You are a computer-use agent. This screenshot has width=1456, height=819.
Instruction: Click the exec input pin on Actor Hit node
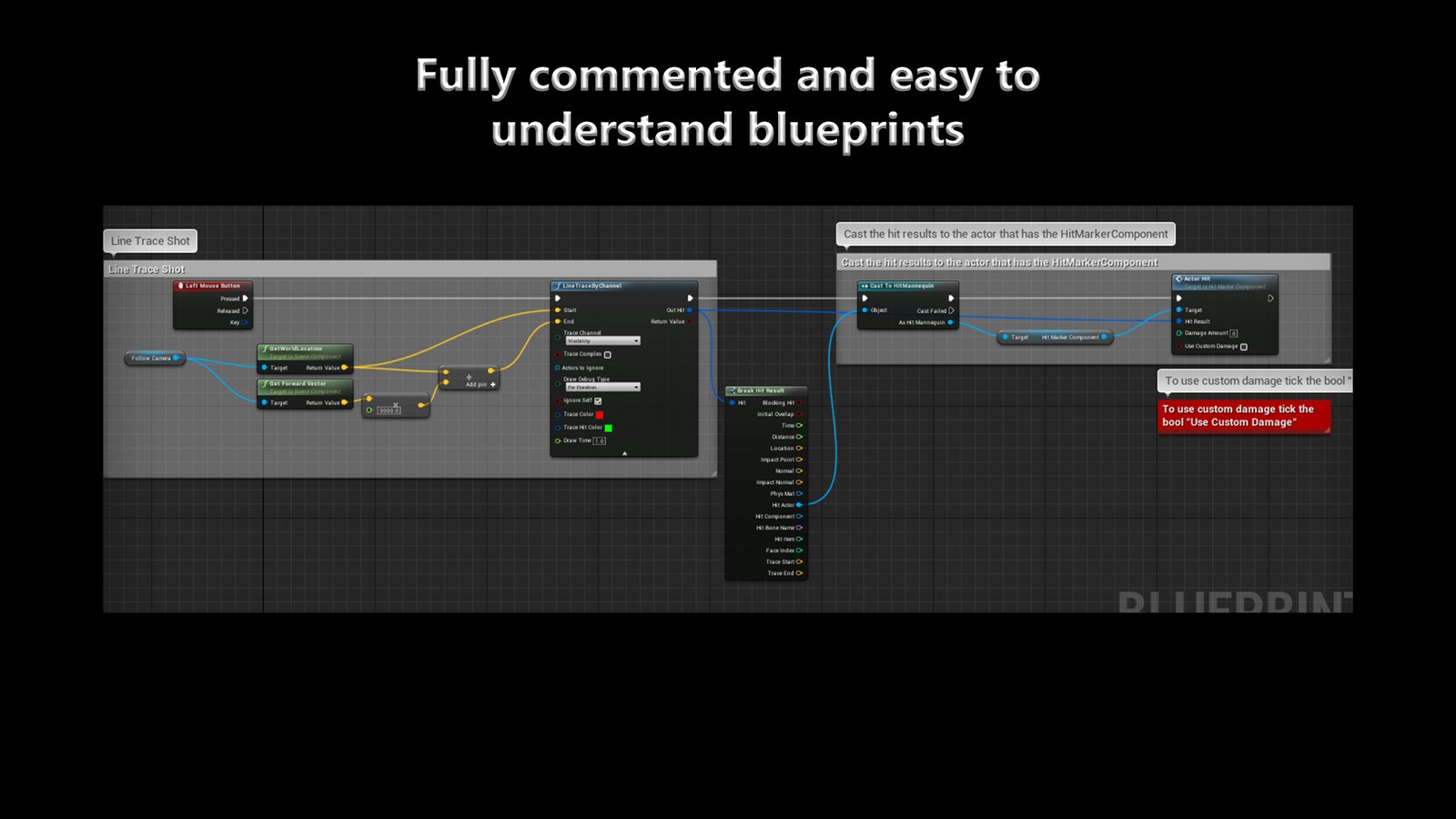click(x=1178, y=298)
